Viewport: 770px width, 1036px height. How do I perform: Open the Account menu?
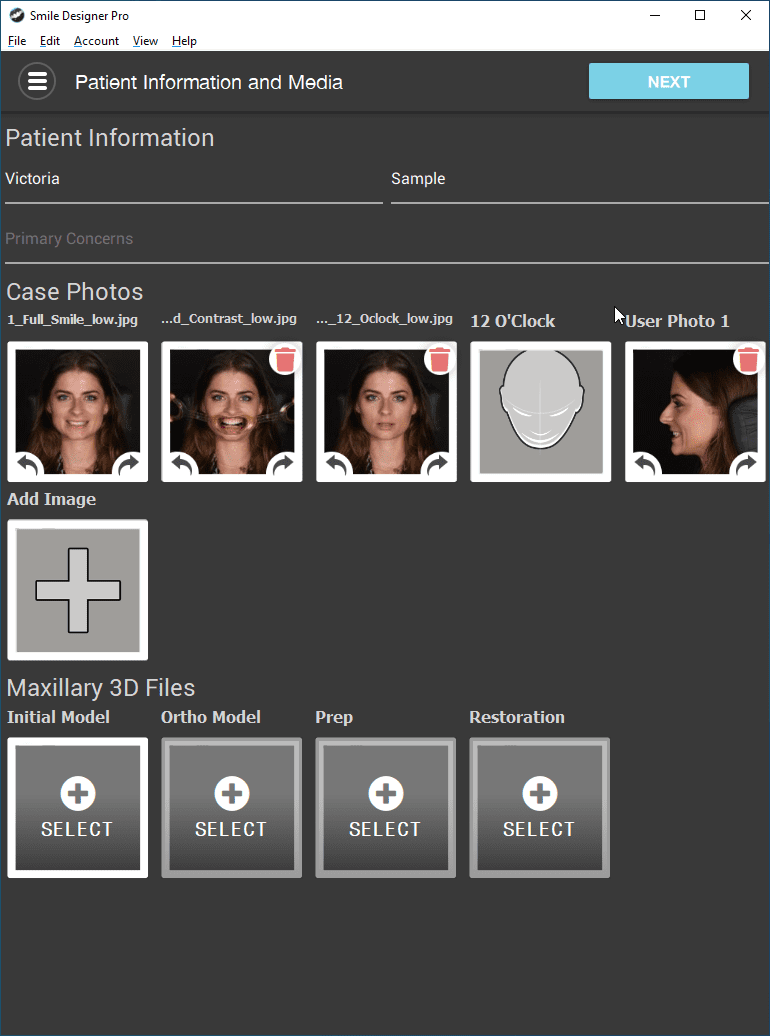tap(96, 41)
